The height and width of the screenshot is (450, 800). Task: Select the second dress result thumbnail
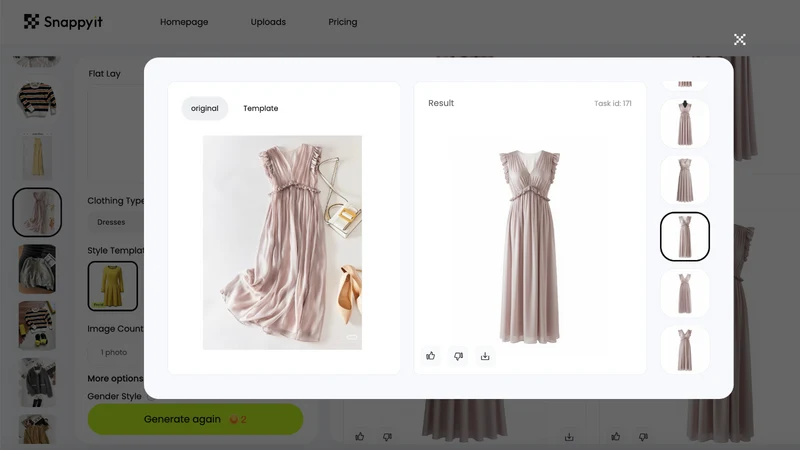coord(685,180)
